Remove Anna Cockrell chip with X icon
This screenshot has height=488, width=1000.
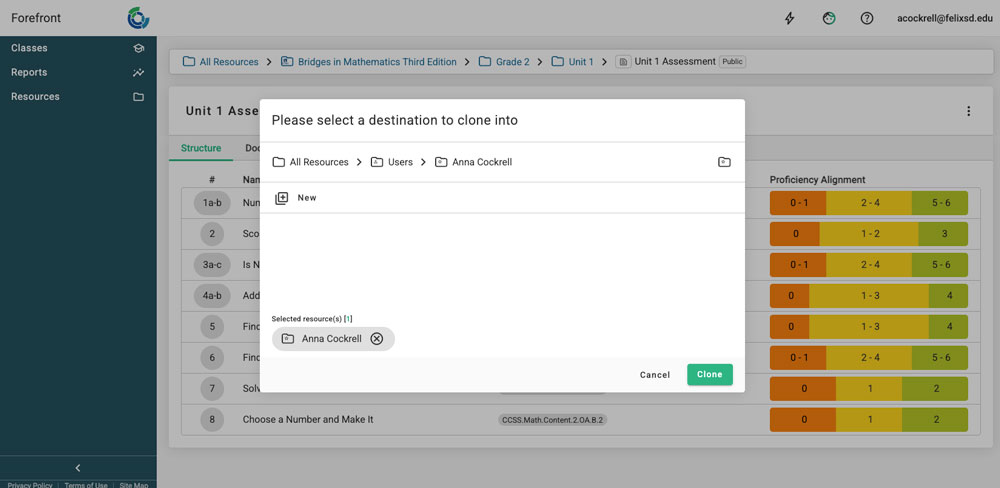[x=377, y=339]
